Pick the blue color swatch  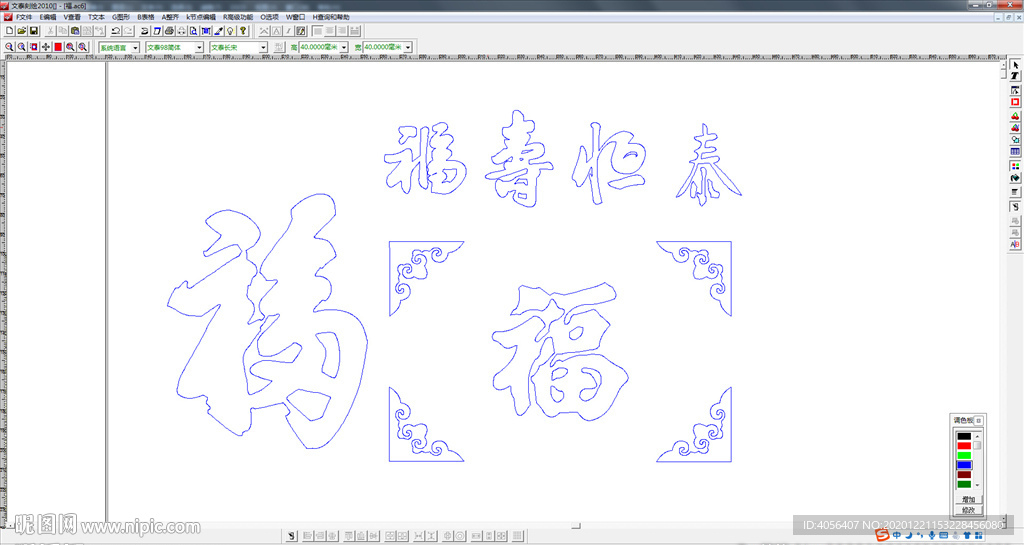(964, 465)
